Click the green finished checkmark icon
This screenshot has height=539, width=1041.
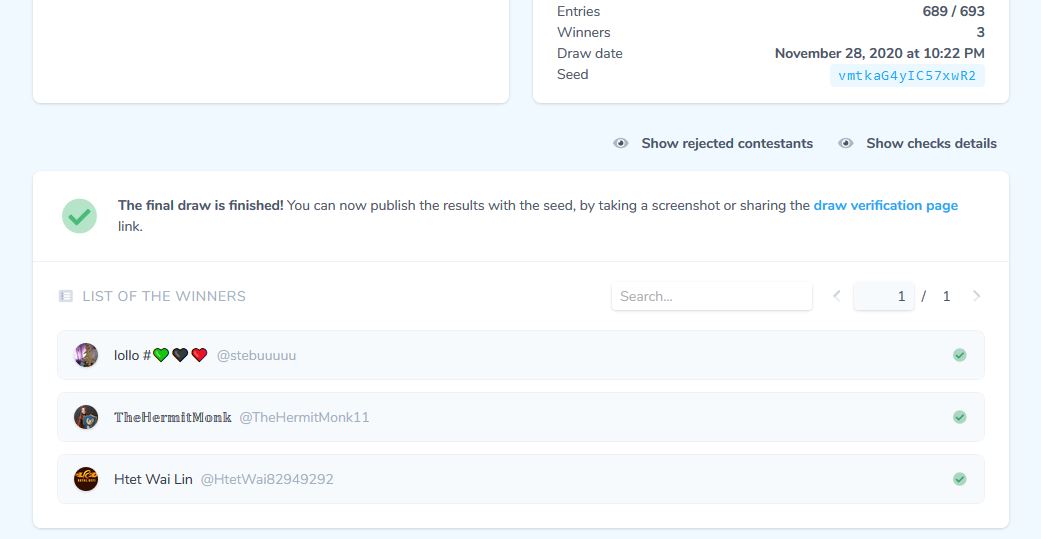(80, 216)
